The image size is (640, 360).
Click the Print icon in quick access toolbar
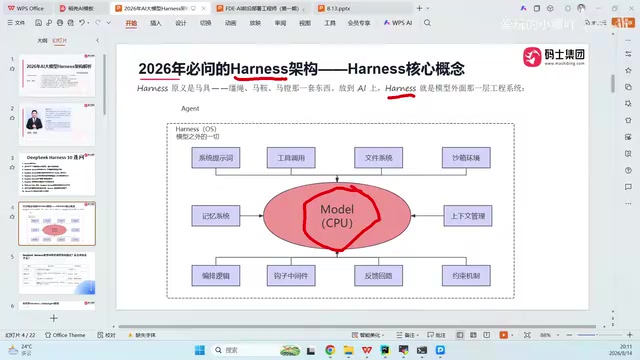coord(60,23)
